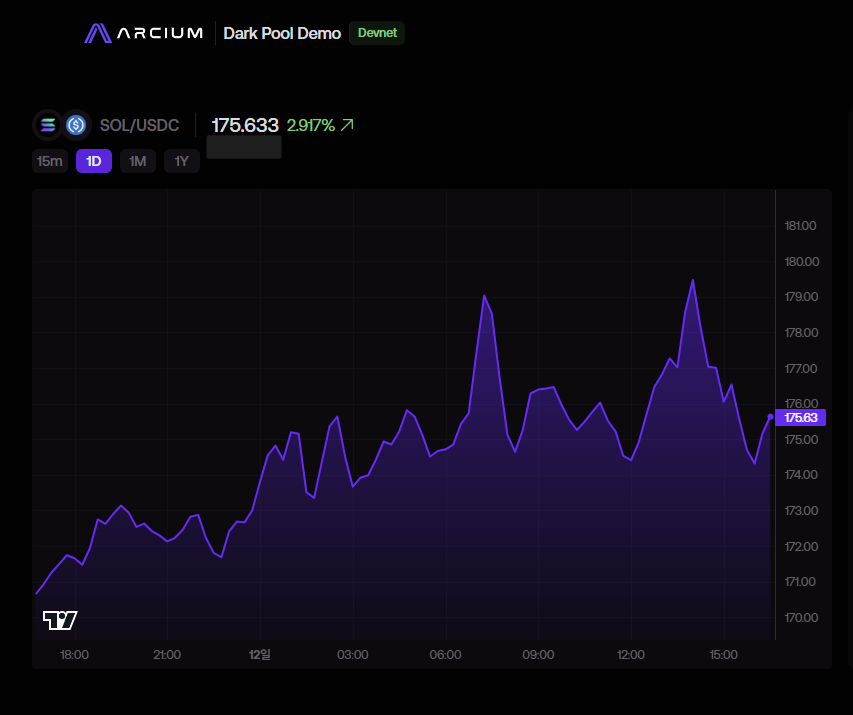
Task: Click the 175.00 price axis label
Action: pyautogui.click(x=801, y=439)
